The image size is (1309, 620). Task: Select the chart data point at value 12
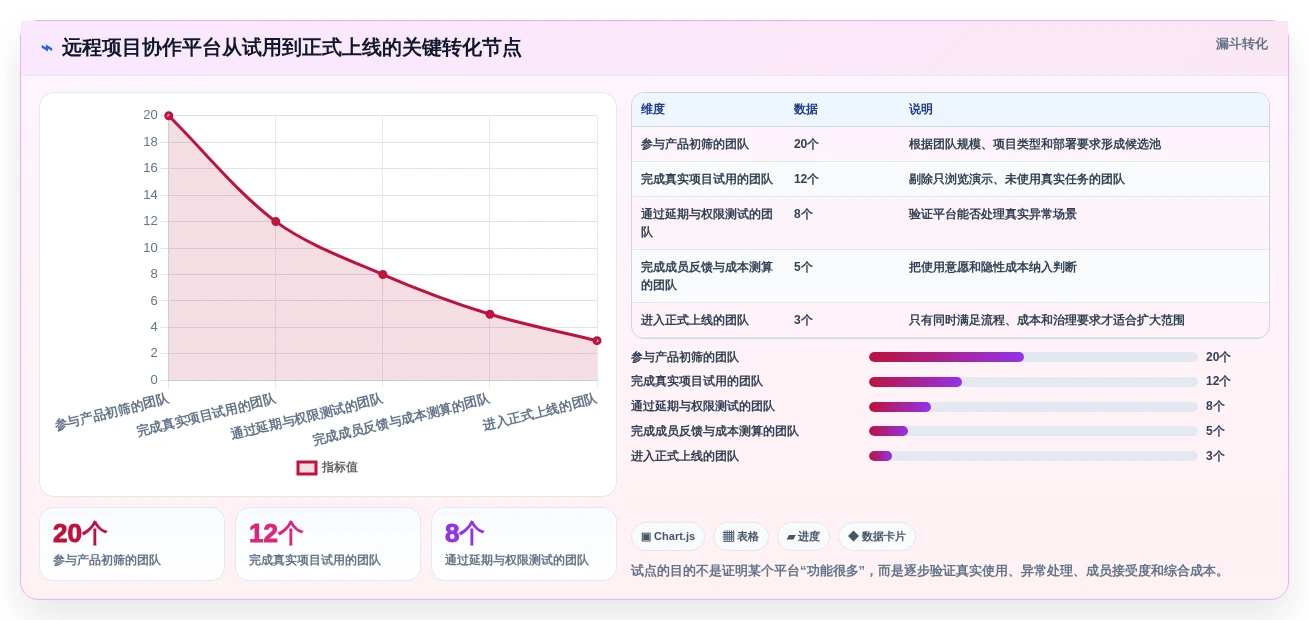(276, 221)
